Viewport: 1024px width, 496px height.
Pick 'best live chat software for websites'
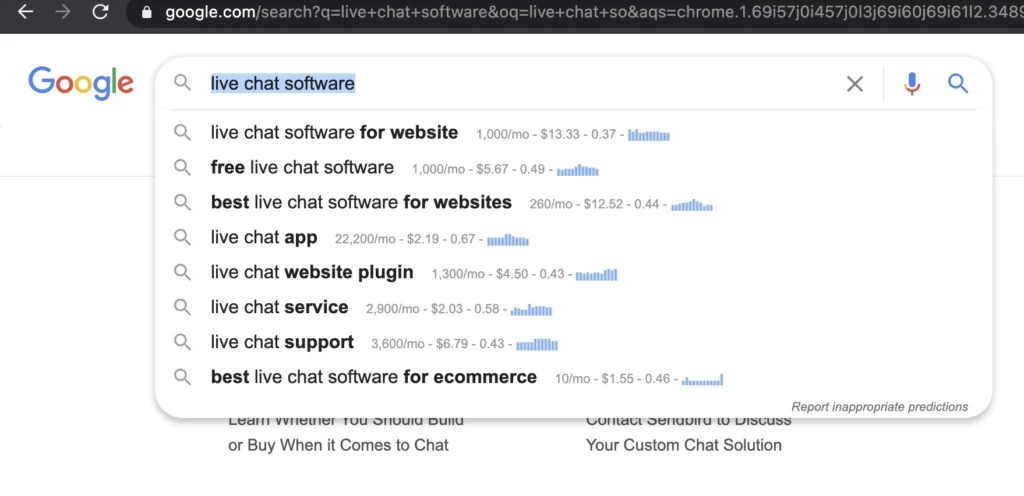pos(361,203)
